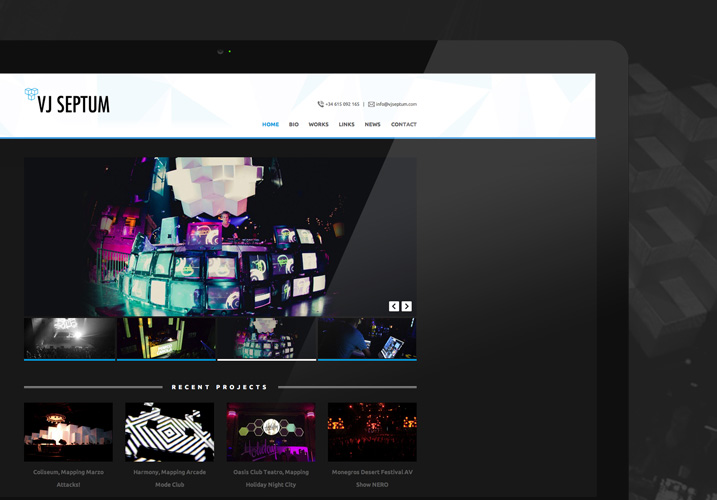Navigate to the LINKS page
This screenshot has height=500, width=717.
tap(346, 125)
